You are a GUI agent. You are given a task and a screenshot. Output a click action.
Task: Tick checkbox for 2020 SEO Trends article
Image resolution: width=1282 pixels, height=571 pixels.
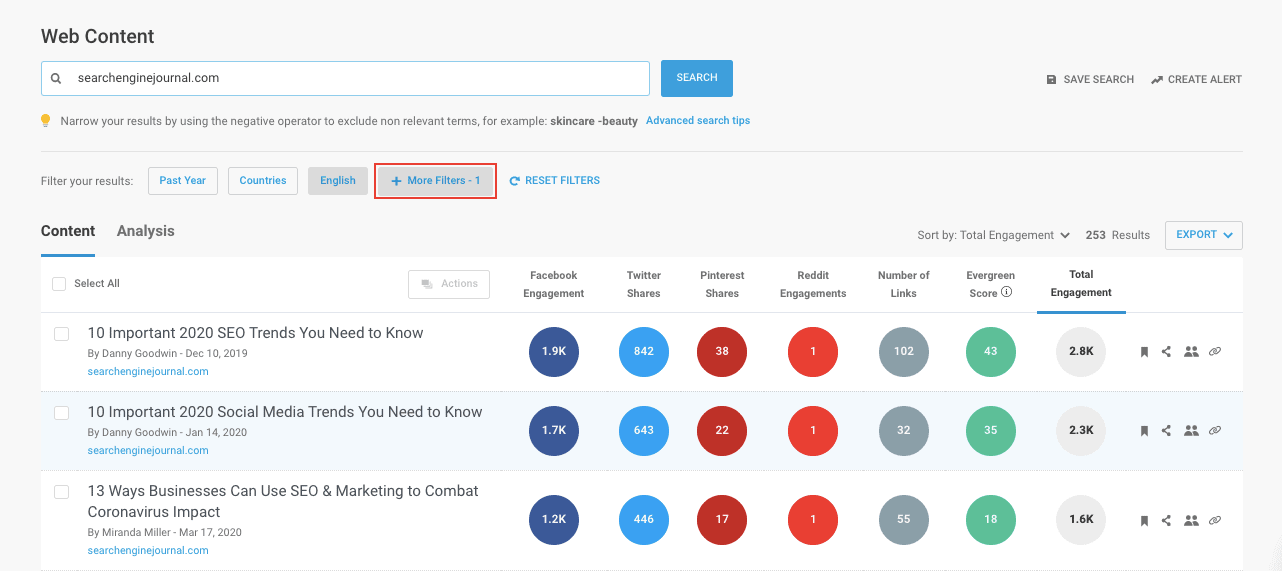[62, 334]
